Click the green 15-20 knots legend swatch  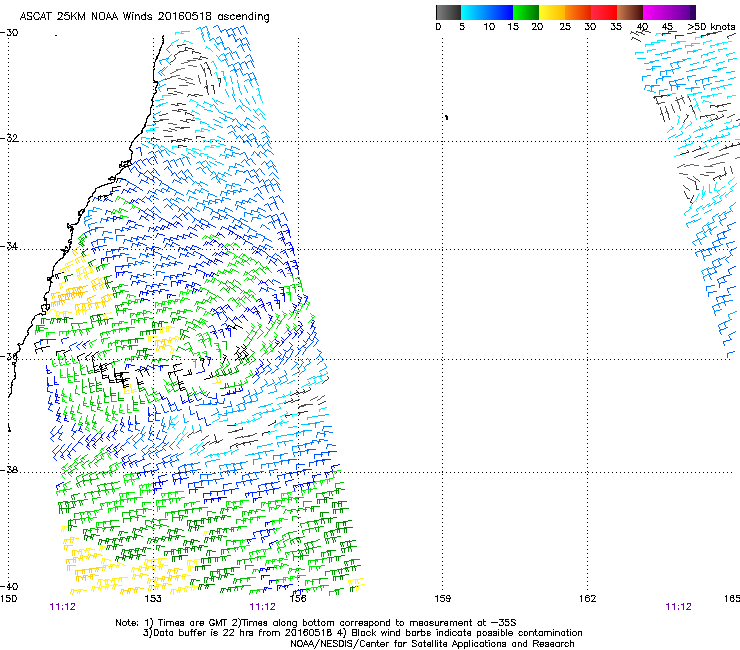pyautogui.click(x=526, y=12)
